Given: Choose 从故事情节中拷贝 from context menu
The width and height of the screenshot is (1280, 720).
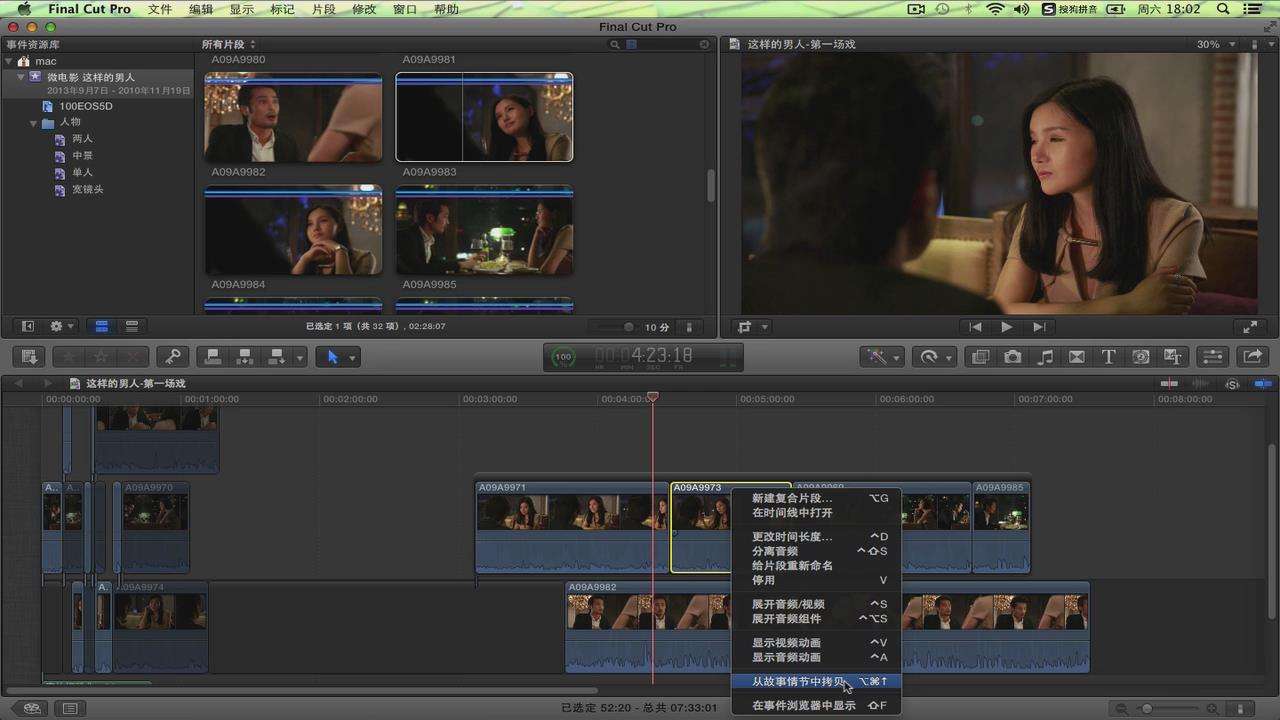Looking at the screenshot, I should pyautogui.click(x=798, y=682).
